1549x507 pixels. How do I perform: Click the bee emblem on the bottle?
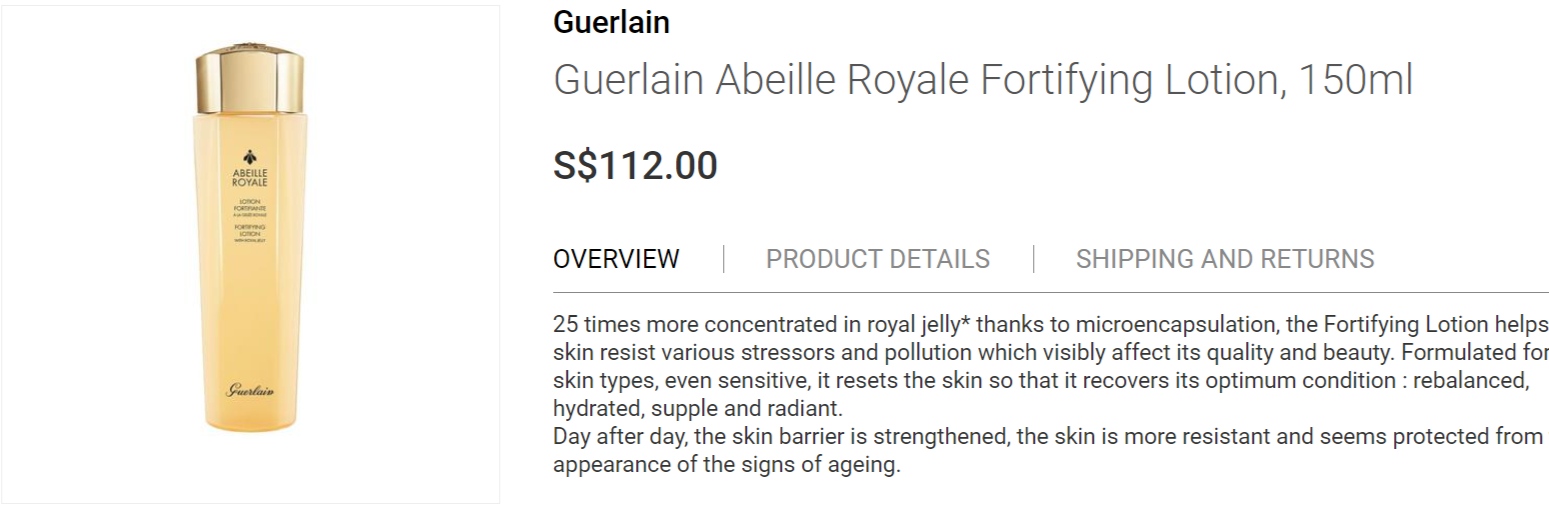pyautogui.click(x=250, y=156)
